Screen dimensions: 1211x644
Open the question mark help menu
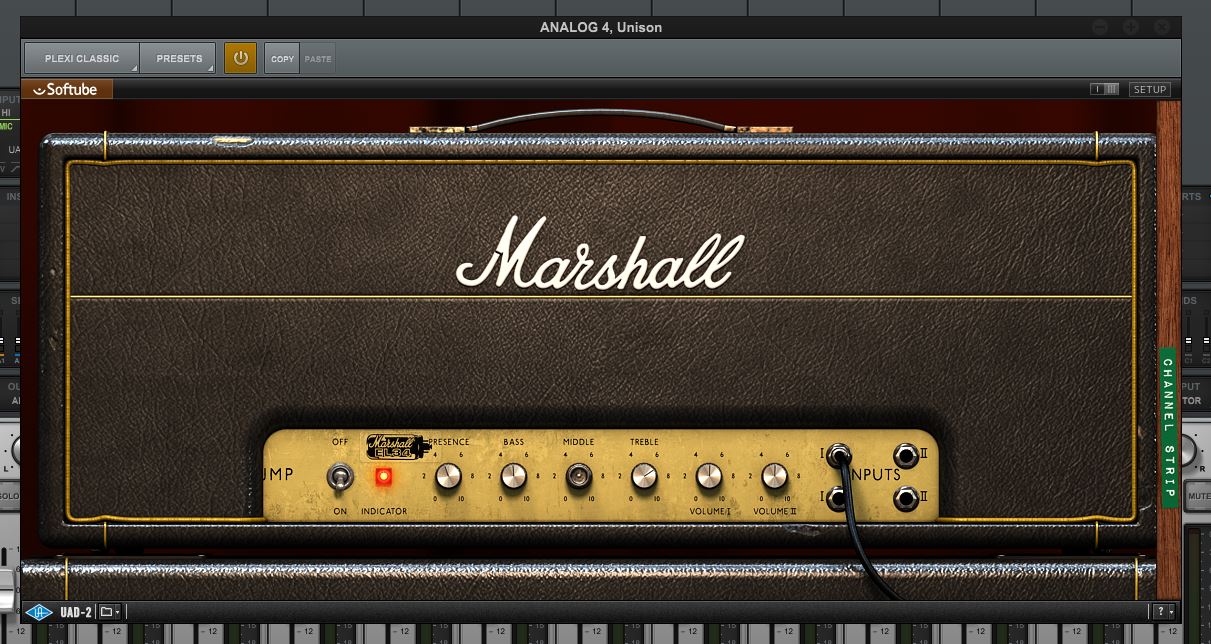pos(1162,611)
